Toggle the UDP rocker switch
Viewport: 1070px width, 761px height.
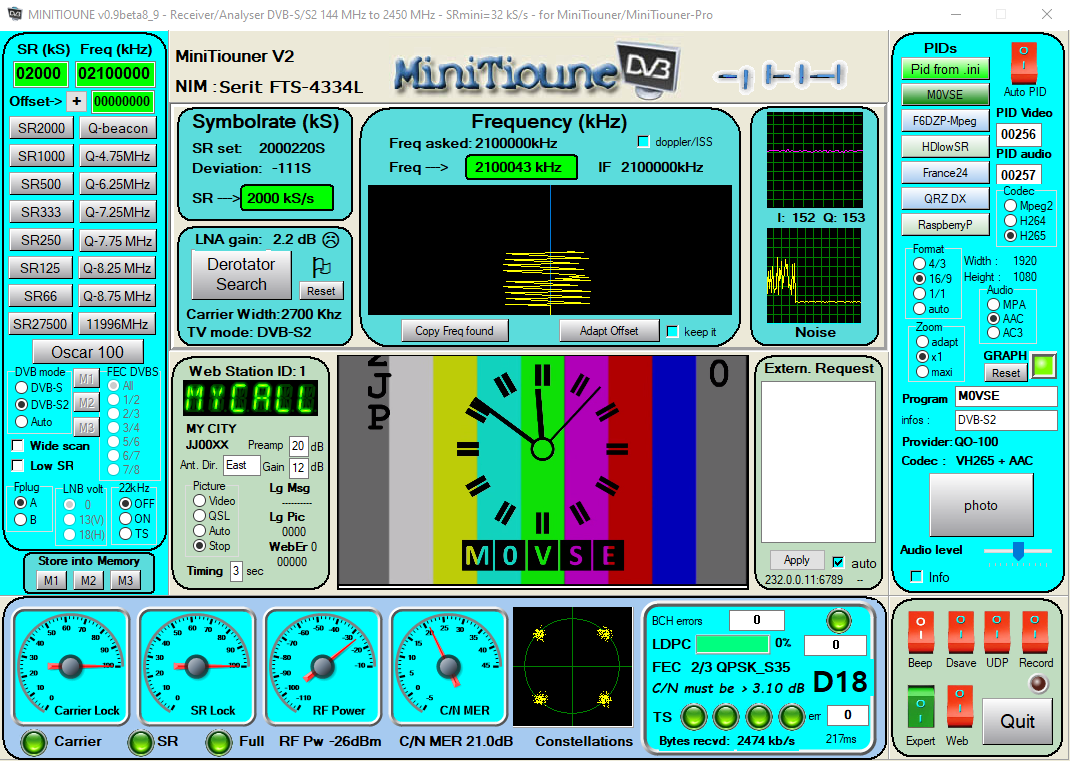tap(997, 633)
